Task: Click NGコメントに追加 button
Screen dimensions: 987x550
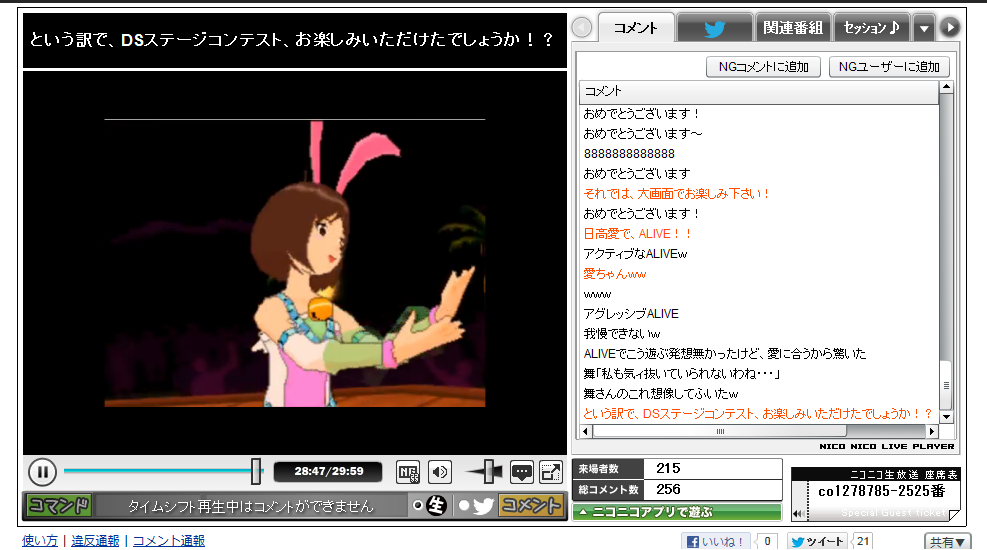Action: [x=764, y=67]
